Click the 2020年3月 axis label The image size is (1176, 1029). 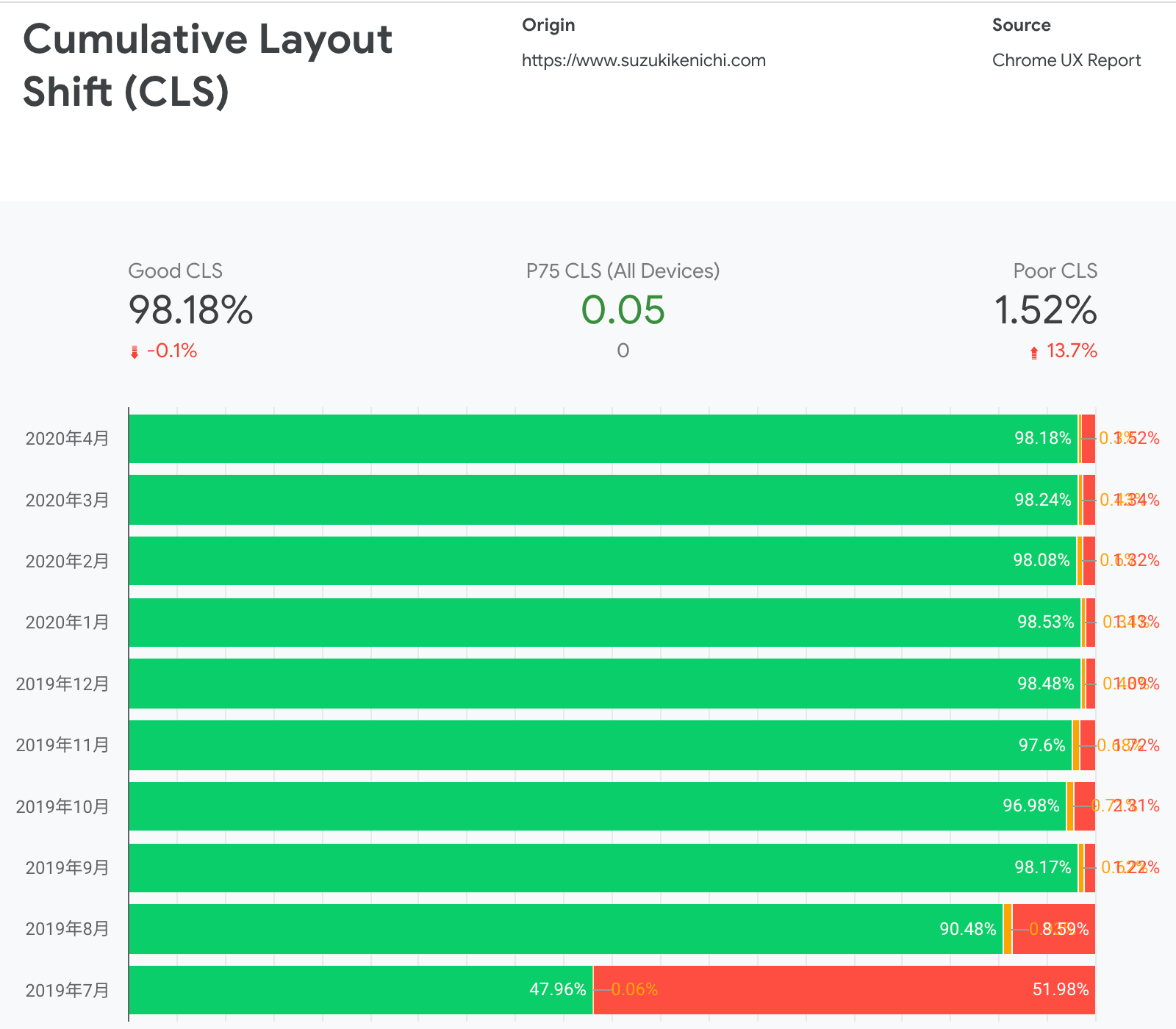tap(67, 500)
